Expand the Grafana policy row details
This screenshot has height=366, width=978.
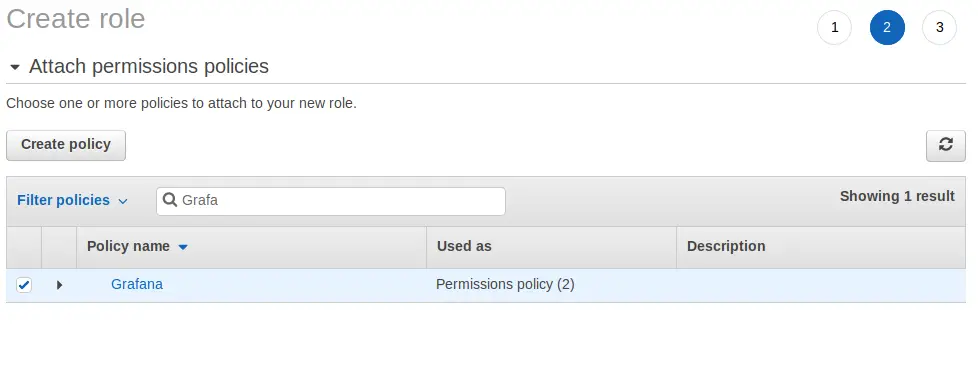point(59,285)
